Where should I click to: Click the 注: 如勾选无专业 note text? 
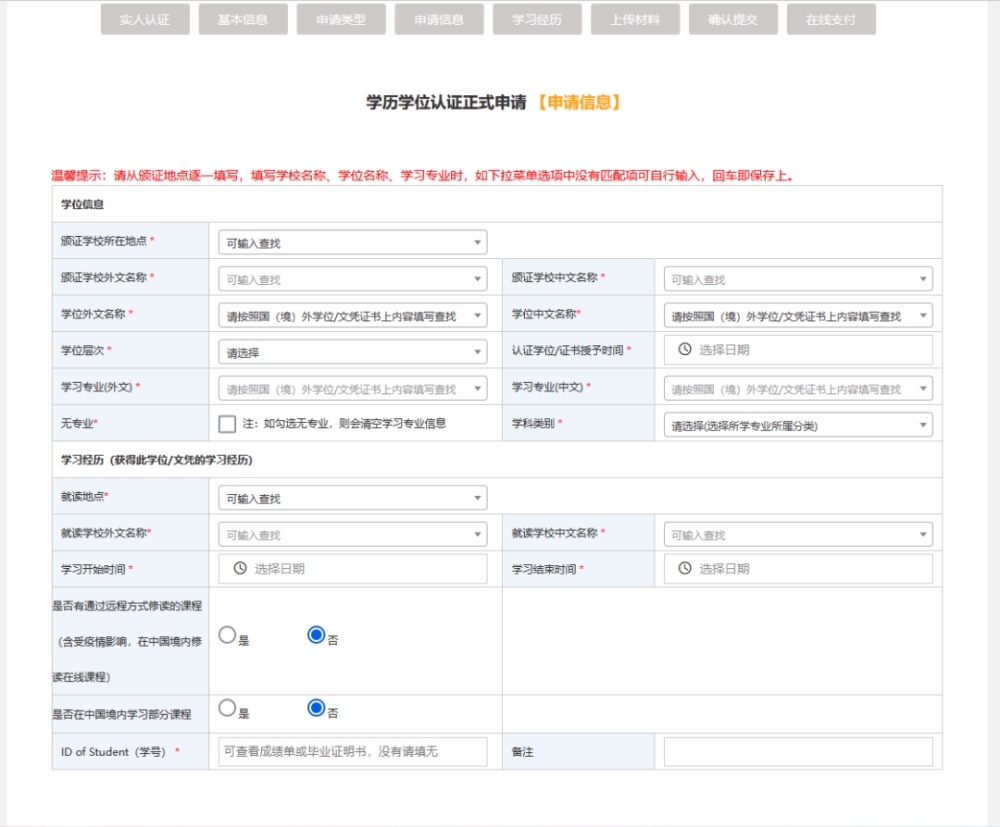[x=344, y=423]
